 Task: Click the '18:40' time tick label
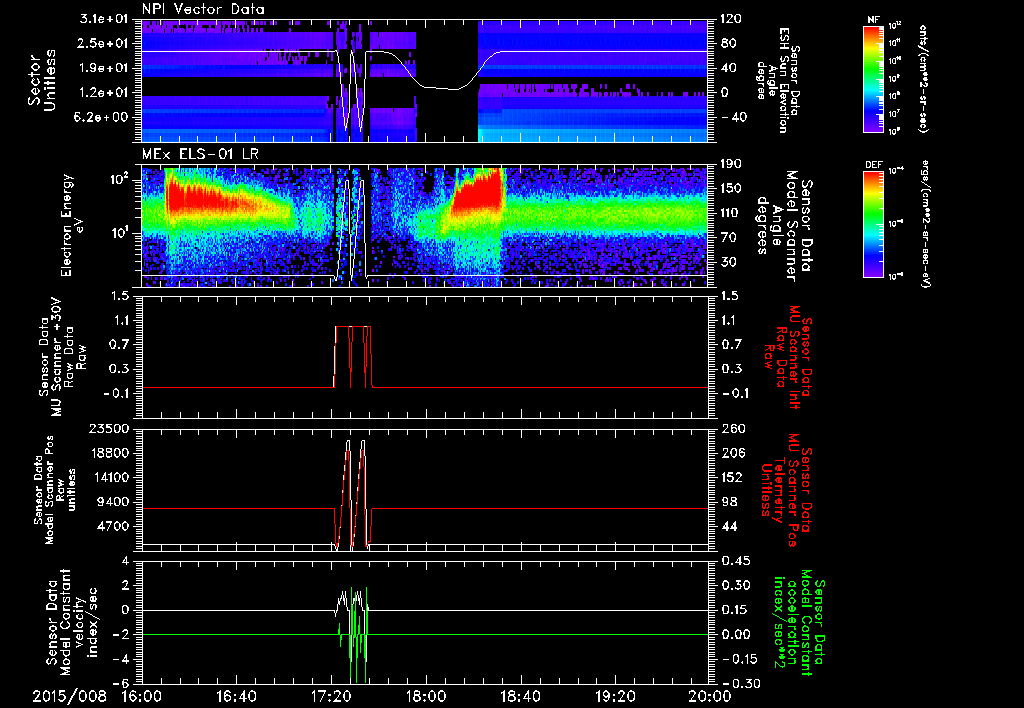[x=520, y=696]
